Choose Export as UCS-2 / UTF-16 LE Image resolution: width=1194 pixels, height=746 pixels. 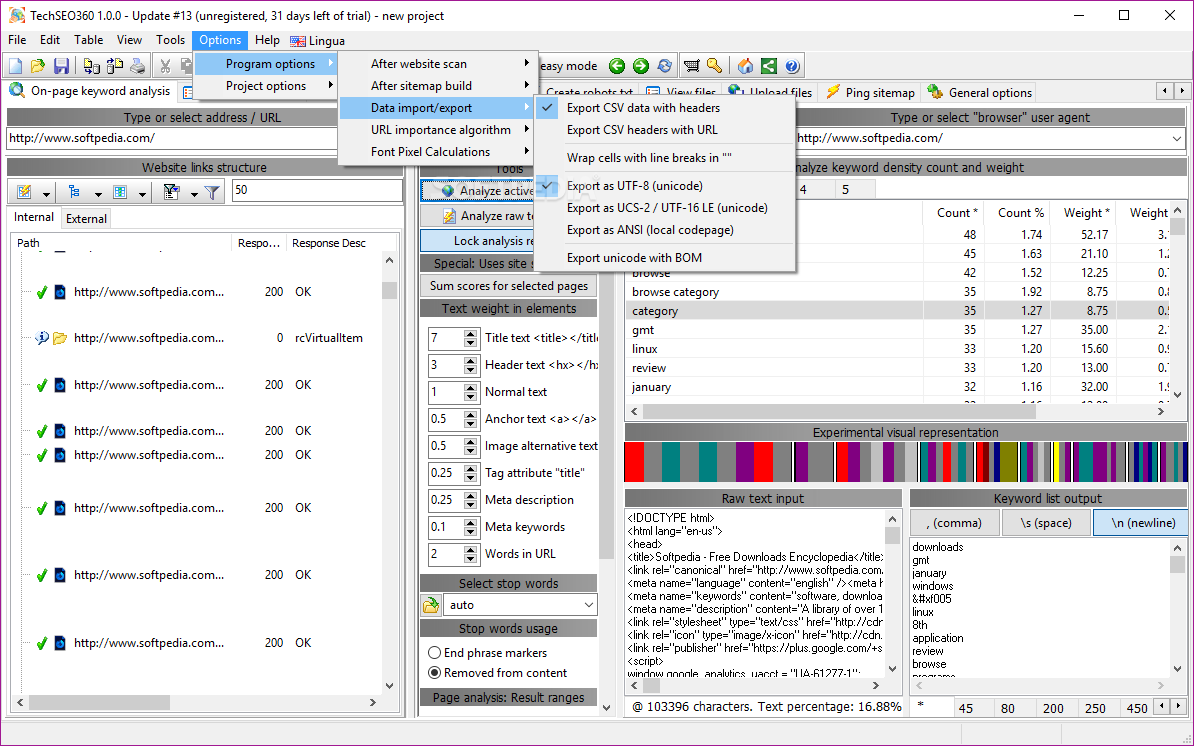tap(666, 208)
